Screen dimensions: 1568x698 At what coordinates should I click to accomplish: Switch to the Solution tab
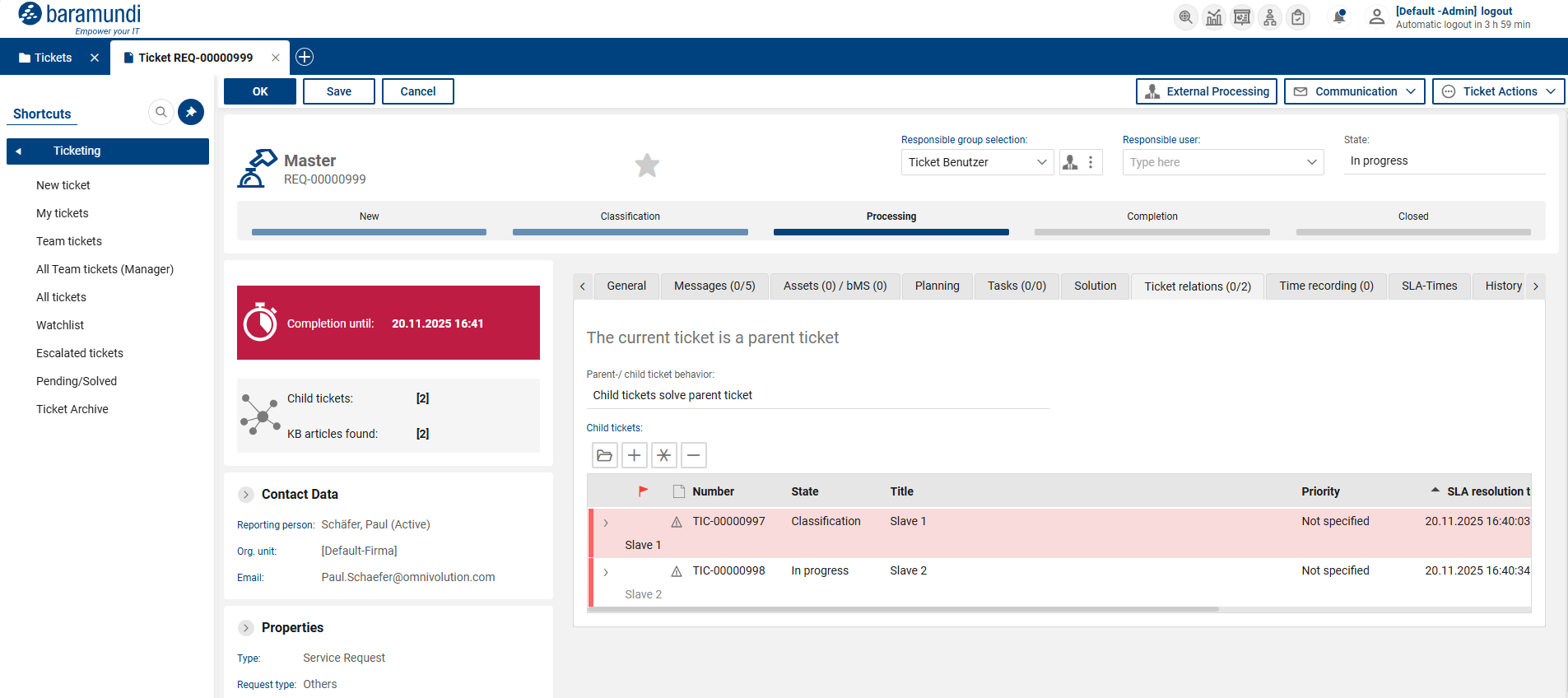coord(1095,286)
